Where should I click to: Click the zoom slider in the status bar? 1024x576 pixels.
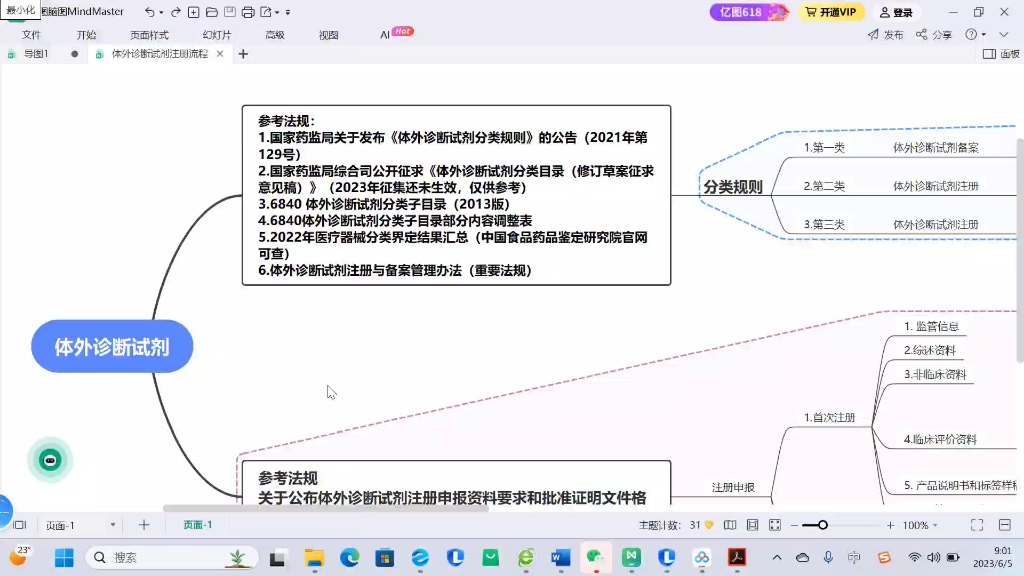[x=822, y=524]
